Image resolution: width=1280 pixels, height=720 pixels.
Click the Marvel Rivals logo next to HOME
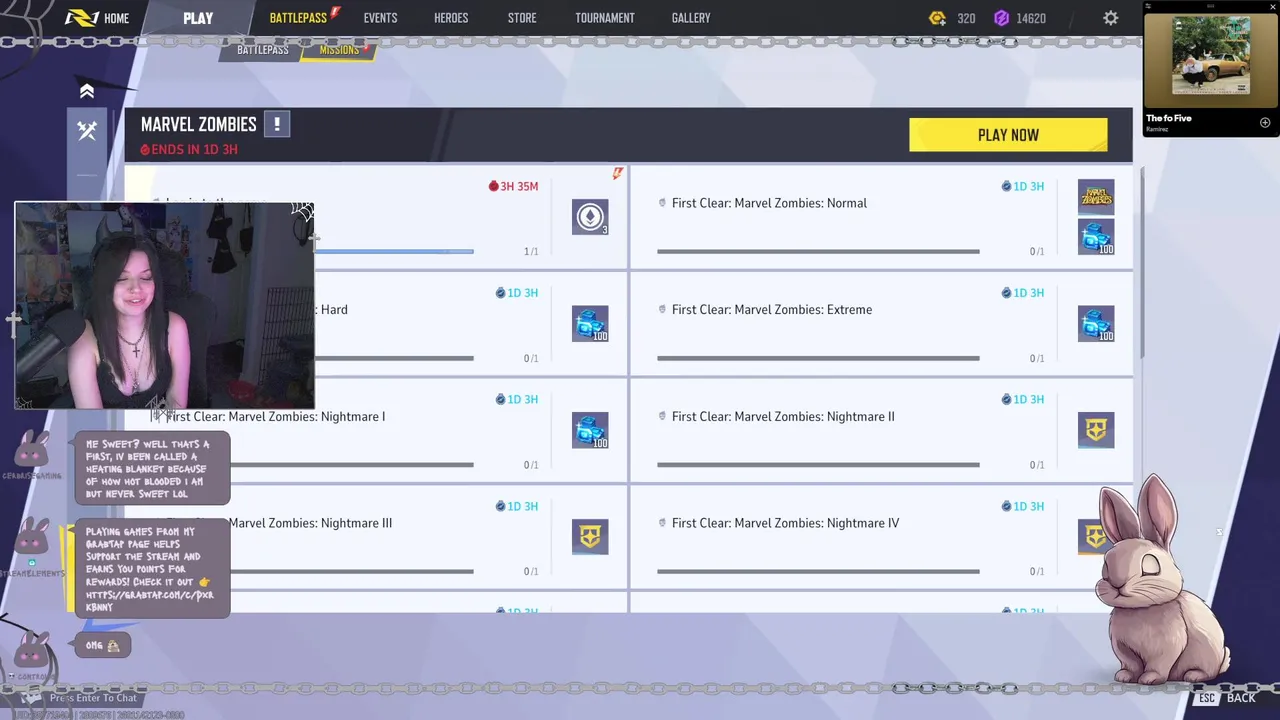point(81,18)
